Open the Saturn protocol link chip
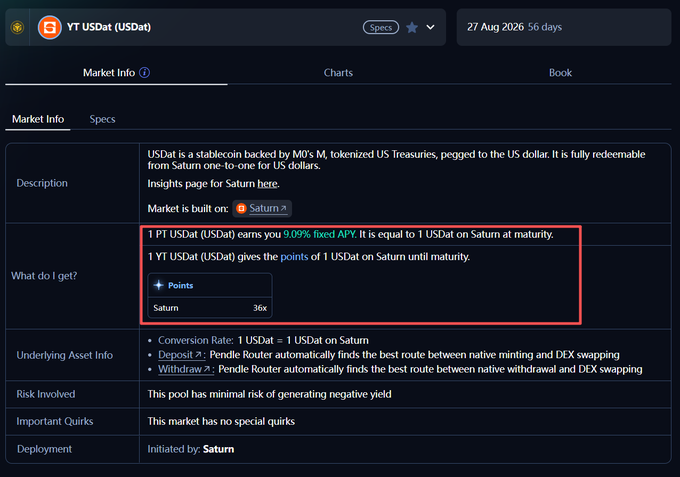 (262, 209)
